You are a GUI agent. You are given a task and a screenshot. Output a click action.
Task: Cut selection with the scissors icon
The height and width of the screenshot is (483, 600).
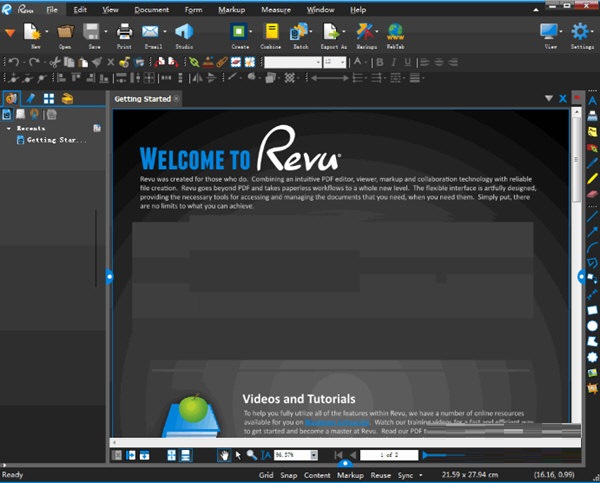point(55,62)
